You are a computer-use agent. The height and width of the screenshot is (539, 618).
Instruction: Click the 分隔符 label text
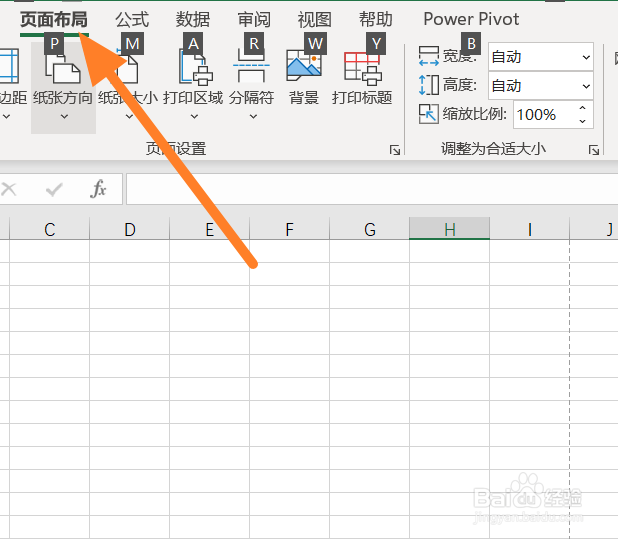(x=251, y=98)
